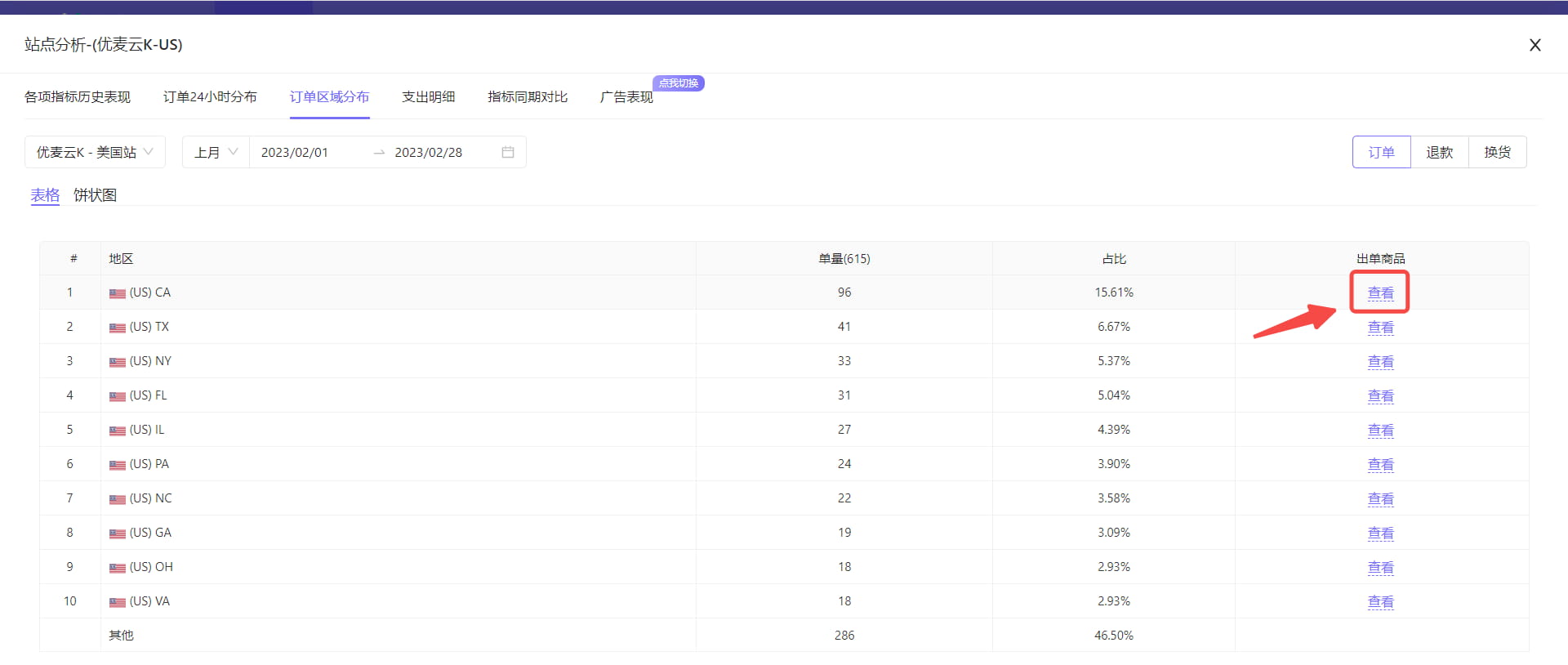Click the 286 order count cell
This screenshot has height=665, width=1568.
[x=844, y=636]
